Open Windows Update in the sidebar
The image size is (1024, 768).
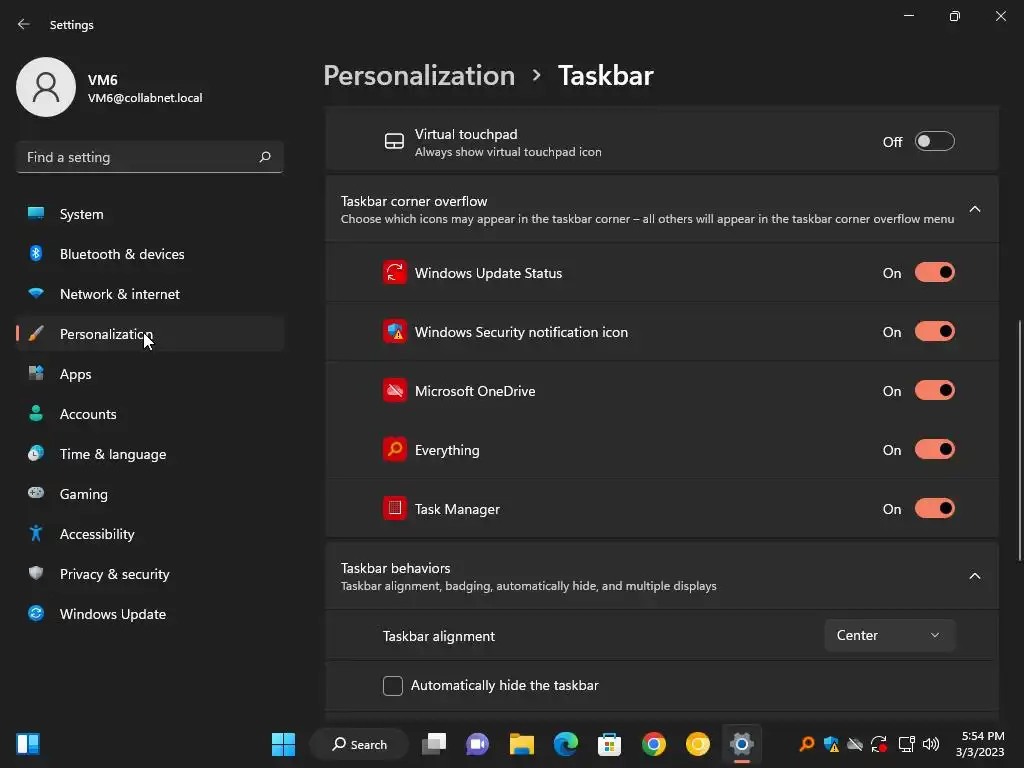pyautogui.click(x=150, y=614)
